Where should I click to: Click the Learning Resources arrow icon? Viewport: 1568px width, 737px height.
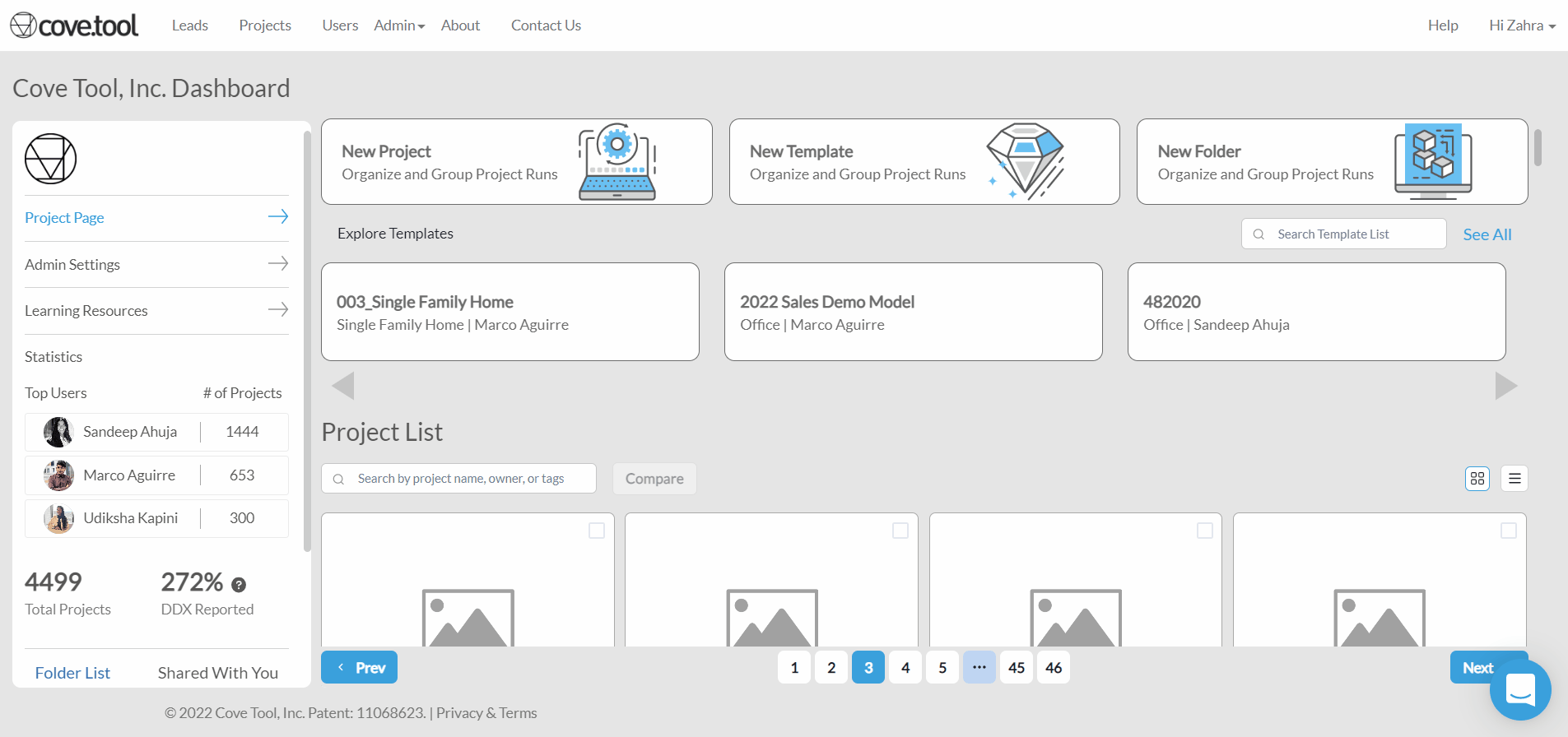(x=278, y=309)
